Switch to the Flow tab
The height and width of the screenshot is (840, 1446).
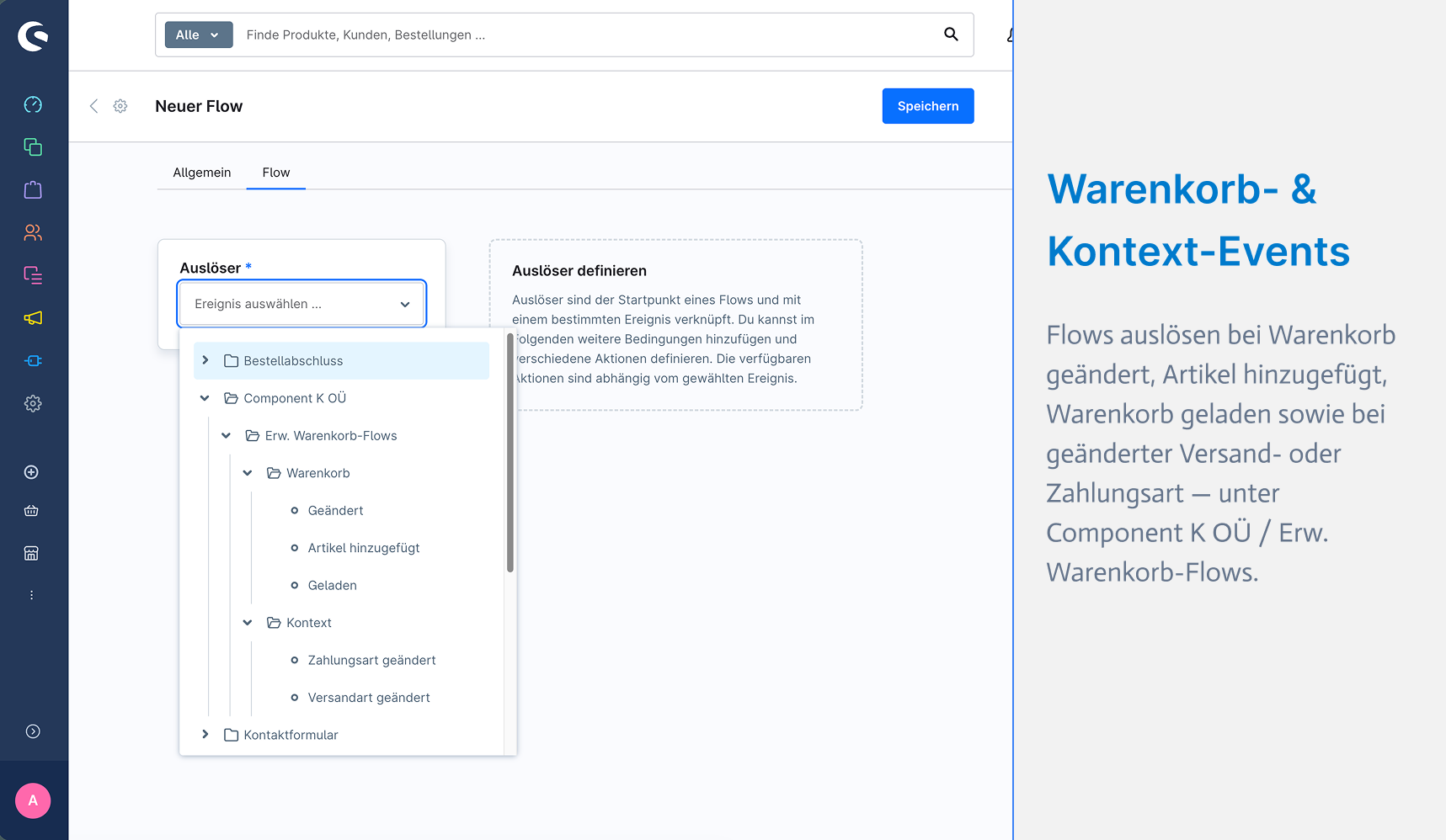click(x=275, y=173)
